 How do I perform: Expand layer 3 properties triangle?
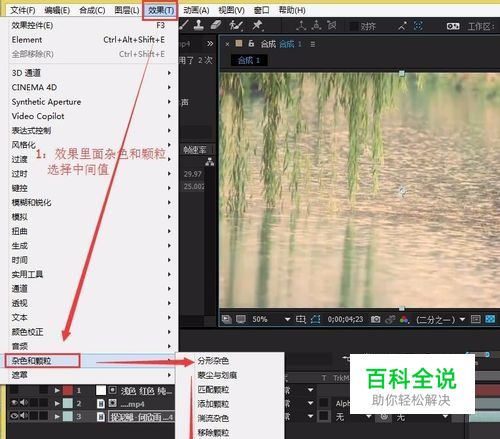click(x=57, y=416)
